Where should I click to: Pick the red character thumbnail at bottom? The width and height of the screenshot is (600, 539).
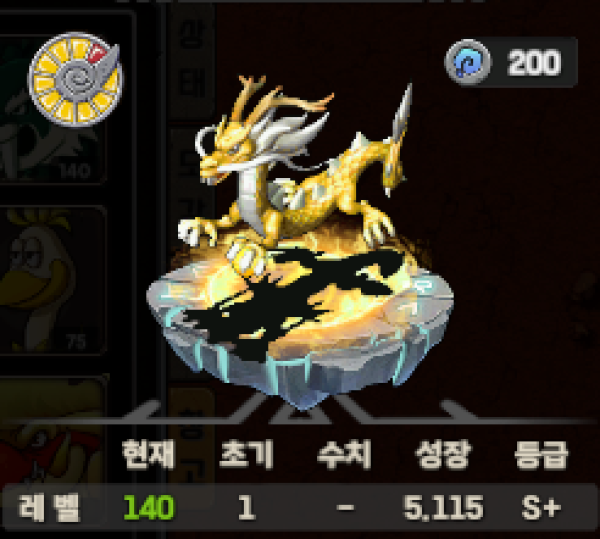(52, 428)
